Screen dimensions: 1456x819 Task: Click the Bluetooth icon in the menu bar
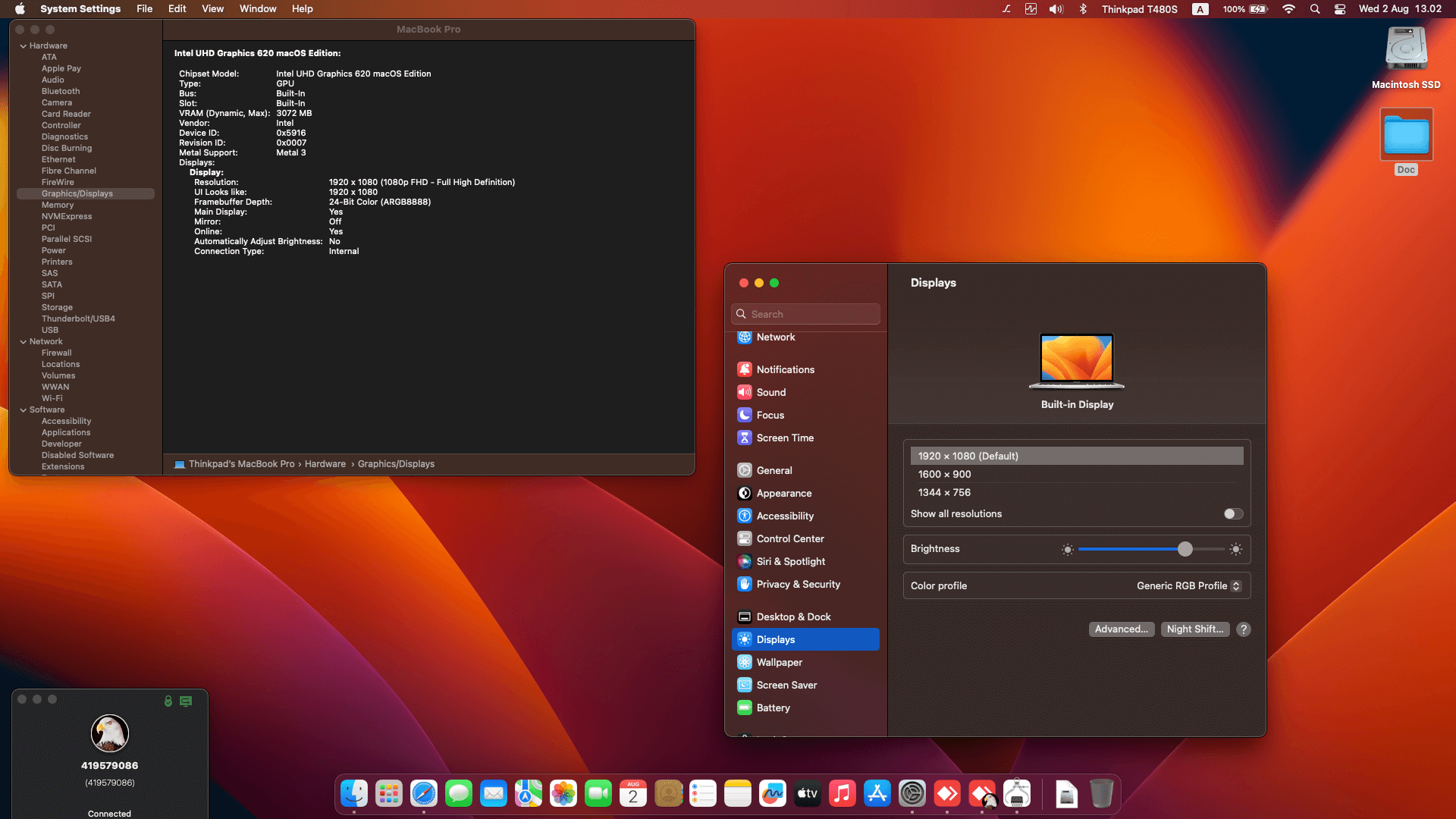1083,9
